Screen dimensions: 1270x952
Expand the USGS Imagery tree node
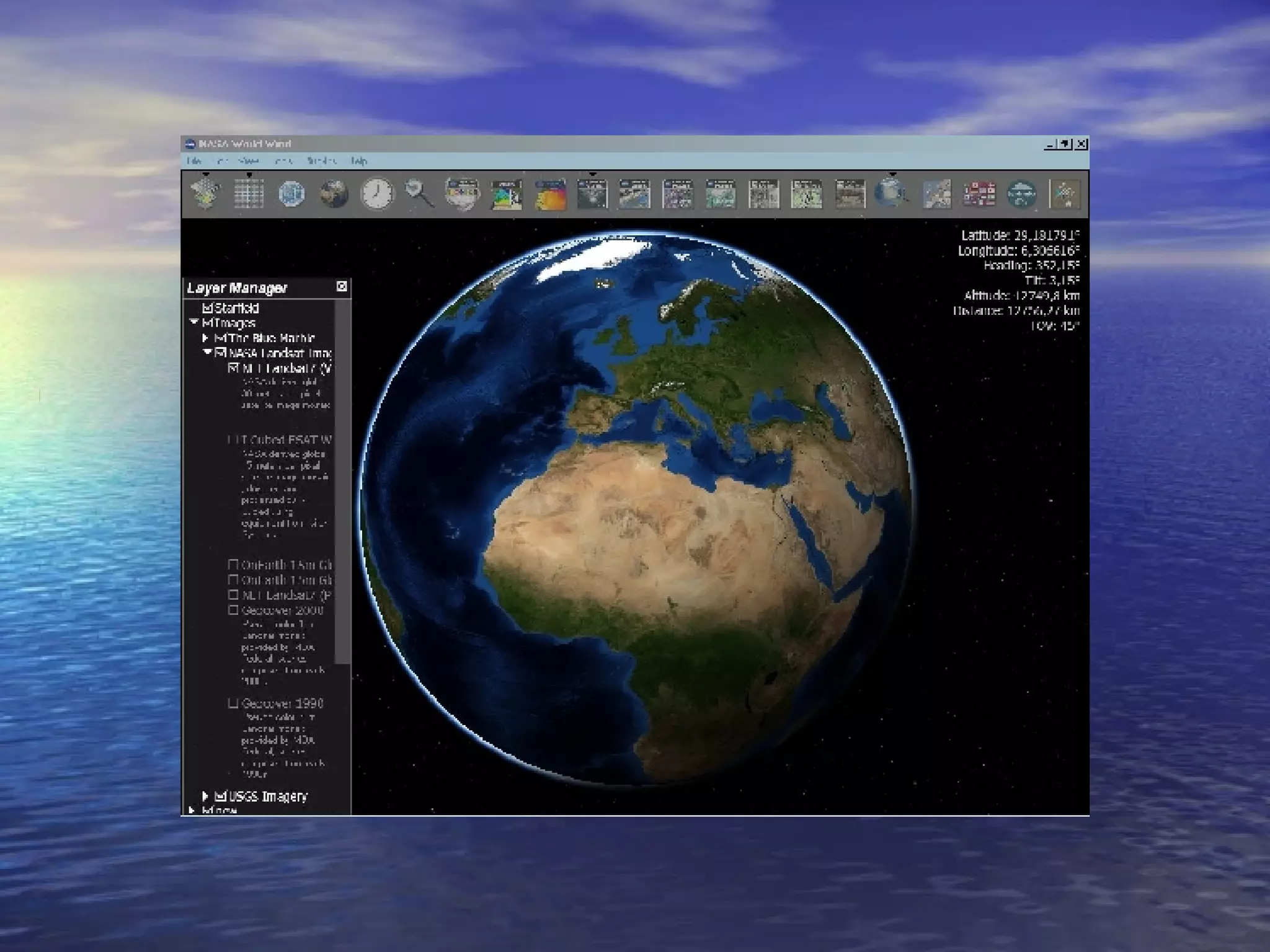click(x=205, y=796)
